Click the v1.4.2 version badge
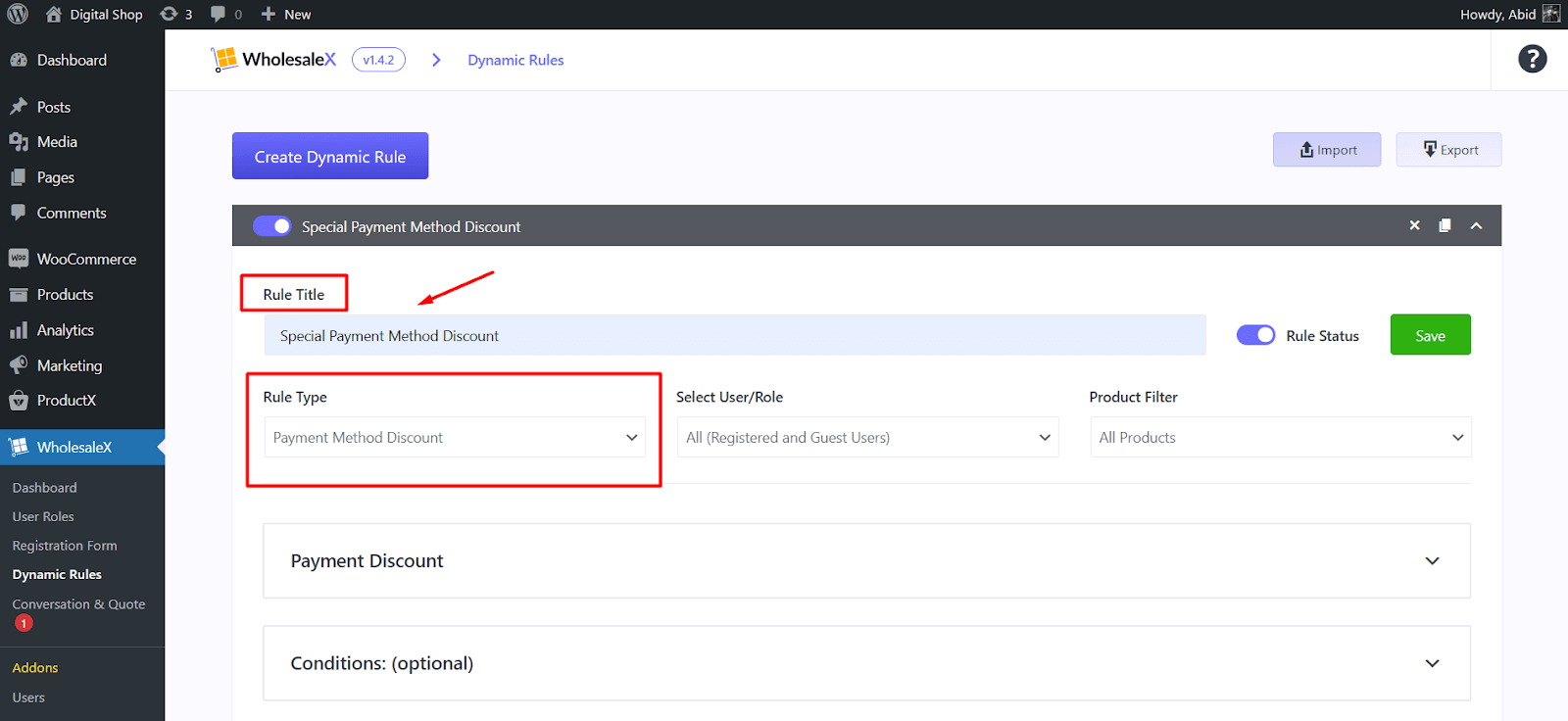This screenshot has height=721, width=1568. pyautogui.click(x=378, y=60)
